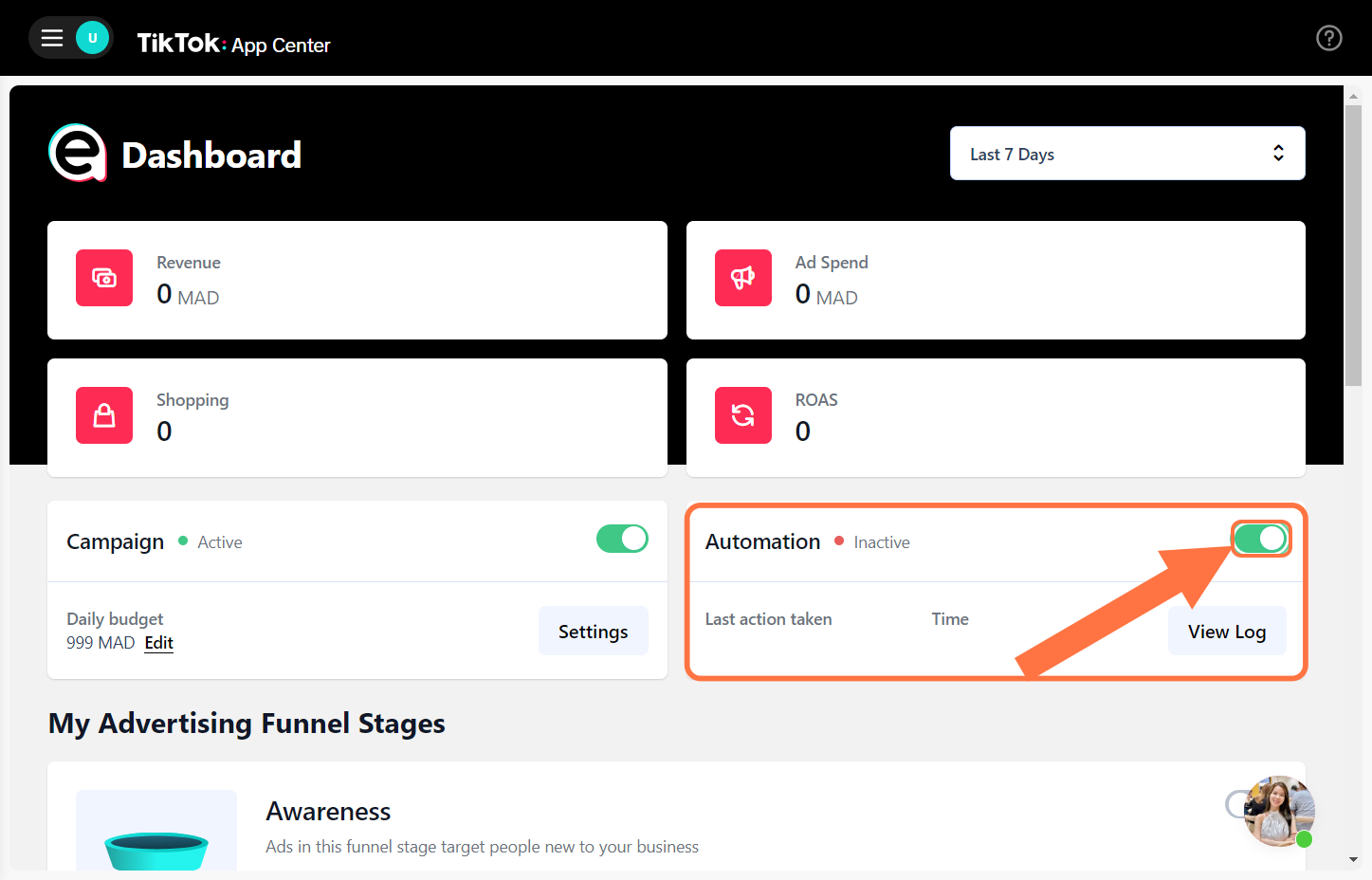Disable the Campaign toggle
Image resolution: width=1372 pixels, height=880 pixels.
[x=622, y=538]
